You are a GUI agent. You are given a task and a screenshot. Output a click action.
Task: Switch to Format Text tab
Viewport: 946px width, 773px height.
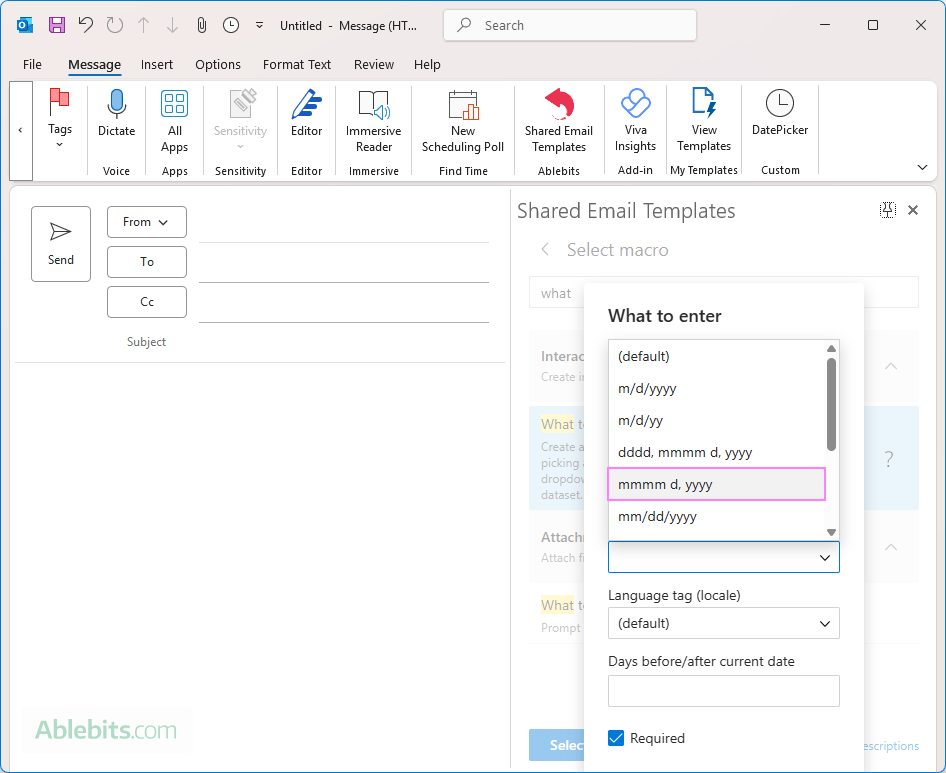[x=297, y=65]
